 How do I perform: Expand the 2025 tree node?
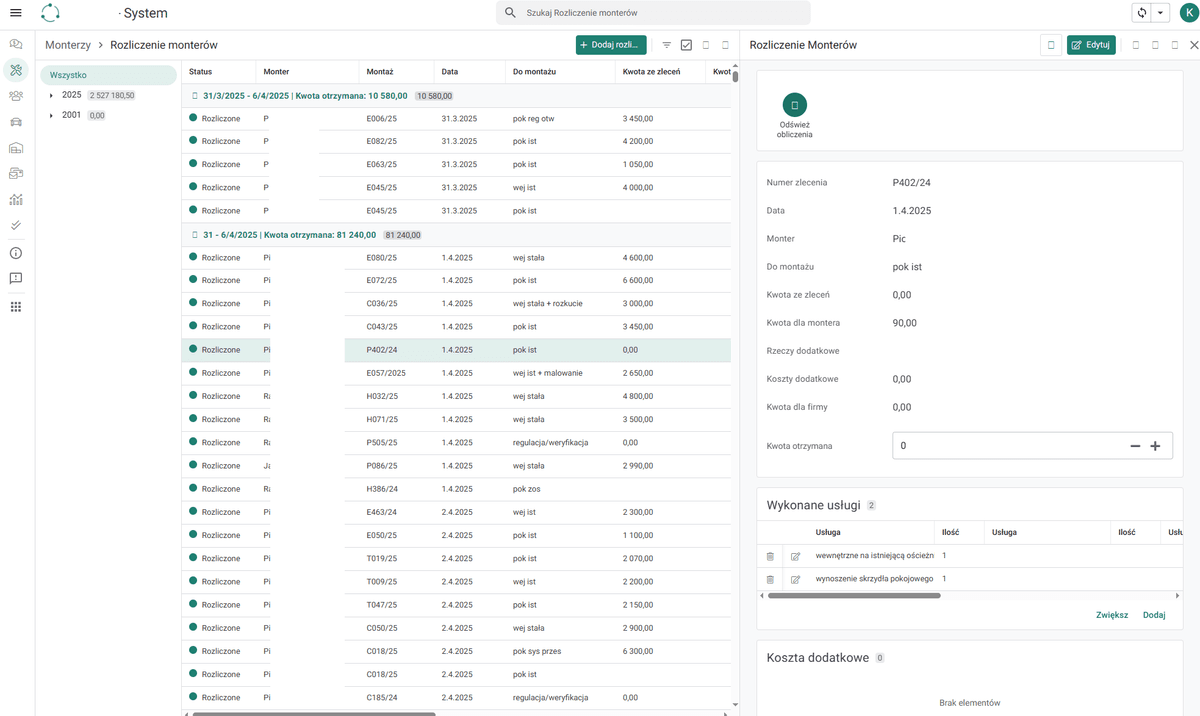click(51, 95)
